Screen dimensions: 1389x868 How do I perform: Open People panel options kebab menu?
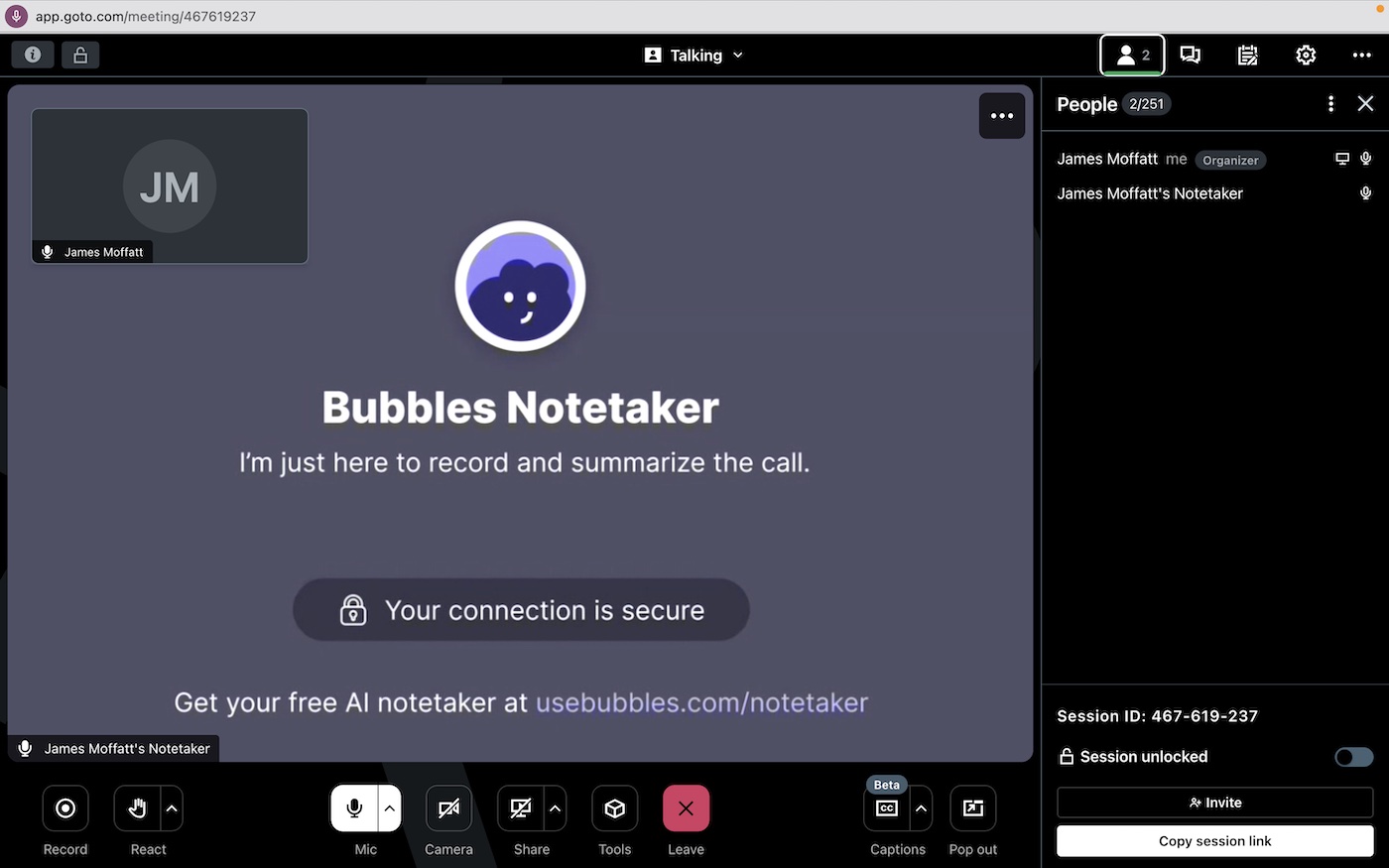[x=1330, y=104]
